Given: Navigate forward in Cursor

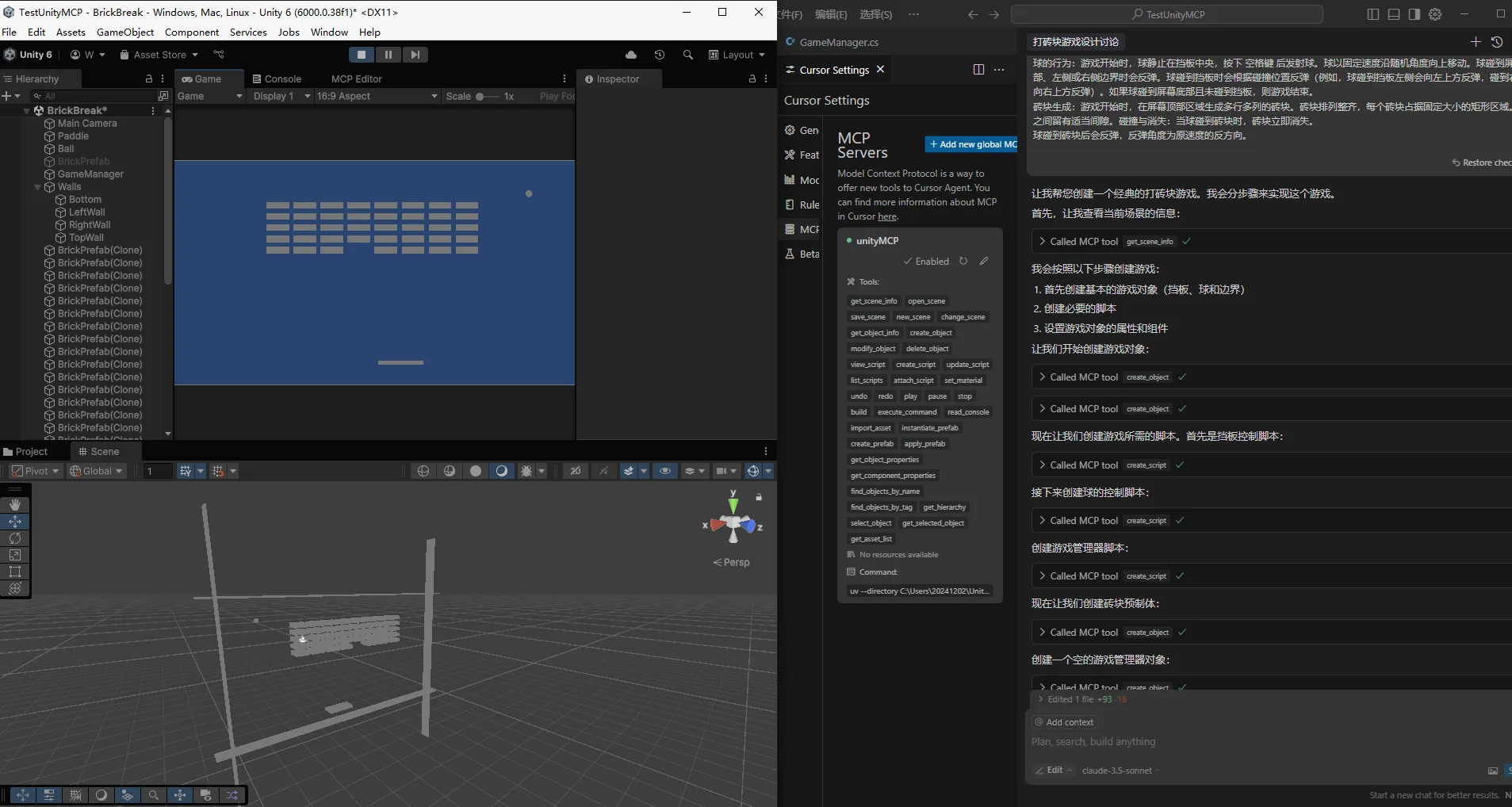Looking at the screenshot, I should tap(994, 14).
